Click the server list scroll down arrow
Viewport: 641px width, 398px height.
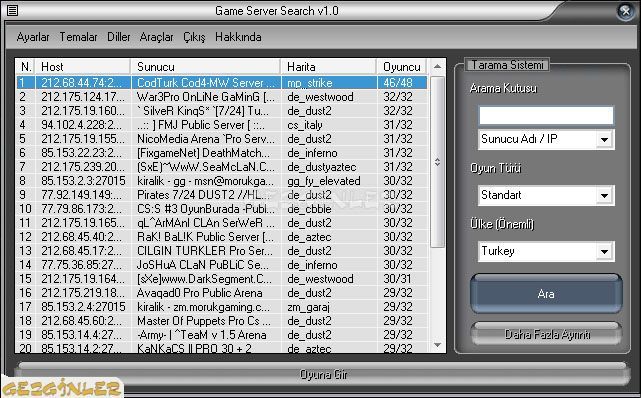tap(437, 345)
